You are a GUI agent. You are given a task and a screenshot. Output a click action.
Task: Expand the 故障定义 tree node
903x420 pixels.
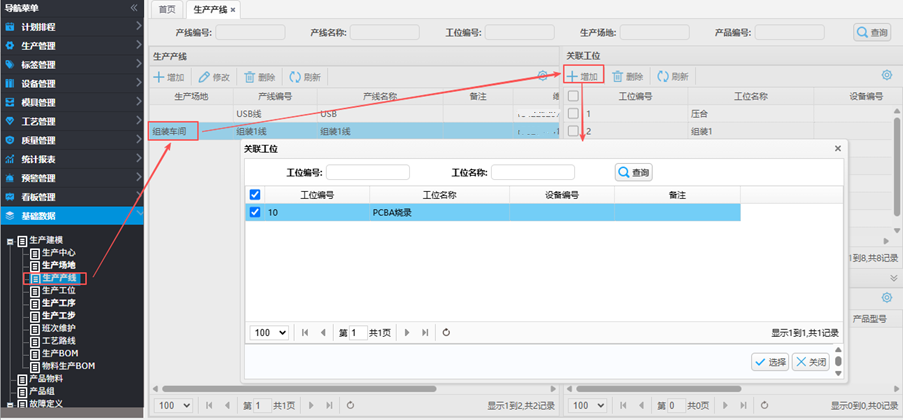10,404
